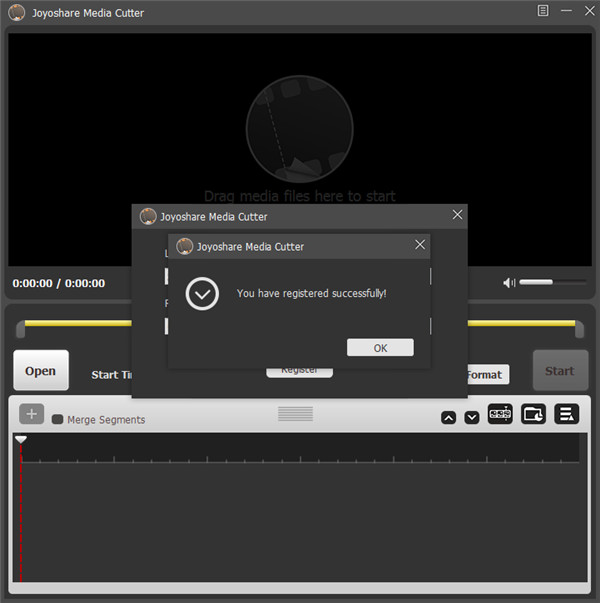The height and width of the screenshot is (603, 600).
Task: Click OK on the registration success message
Action: tap(380, 348)
